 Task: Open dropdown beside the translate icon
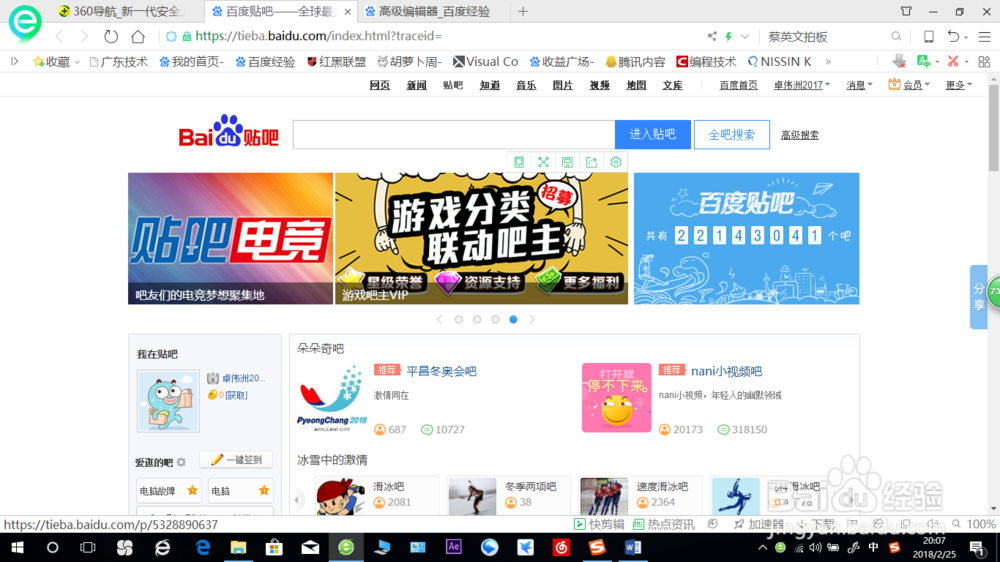(x=937, y=63)
